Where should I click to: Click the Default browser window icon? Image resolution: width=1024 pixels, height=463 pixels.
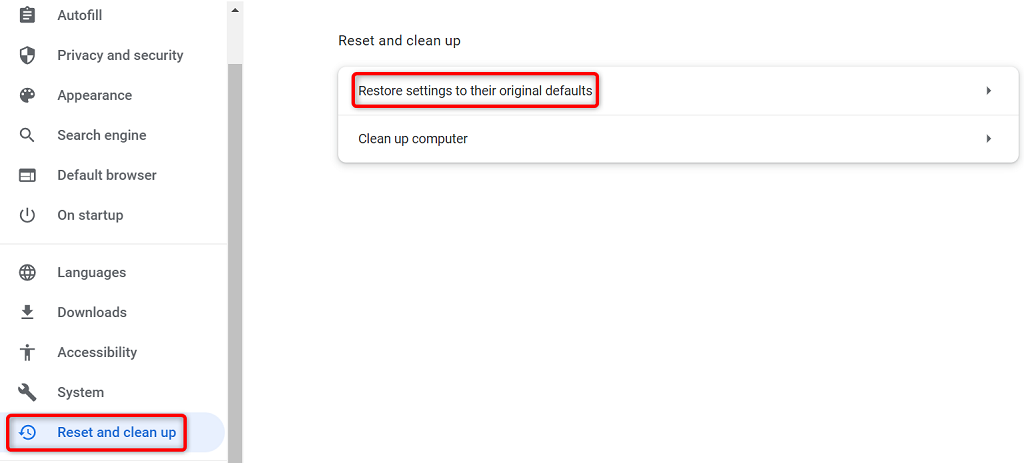pos(27,175)
